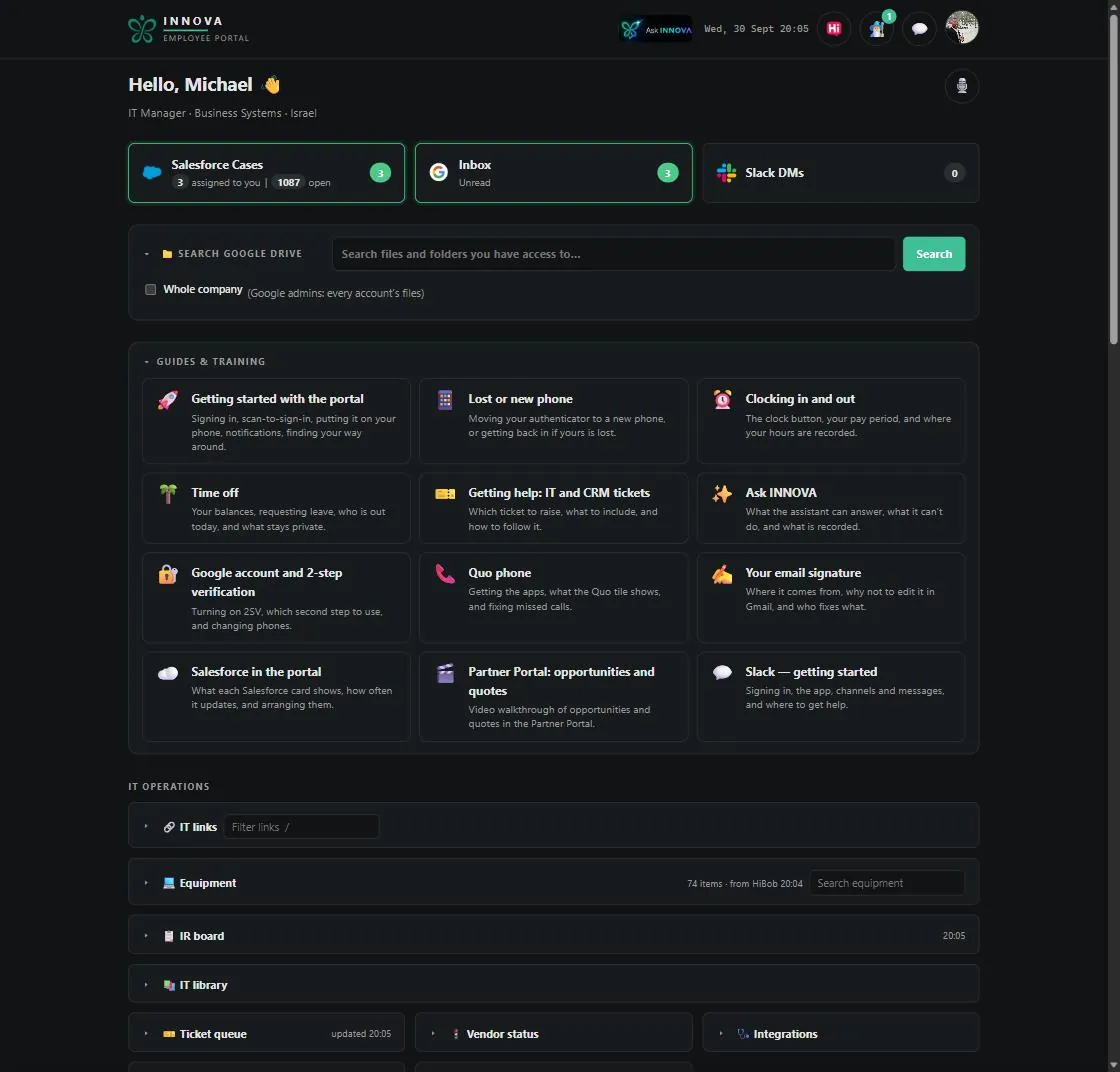Click lock icon for Google account guide
This screenshot has height=1072, width=1120.
[x=168, y=573]
